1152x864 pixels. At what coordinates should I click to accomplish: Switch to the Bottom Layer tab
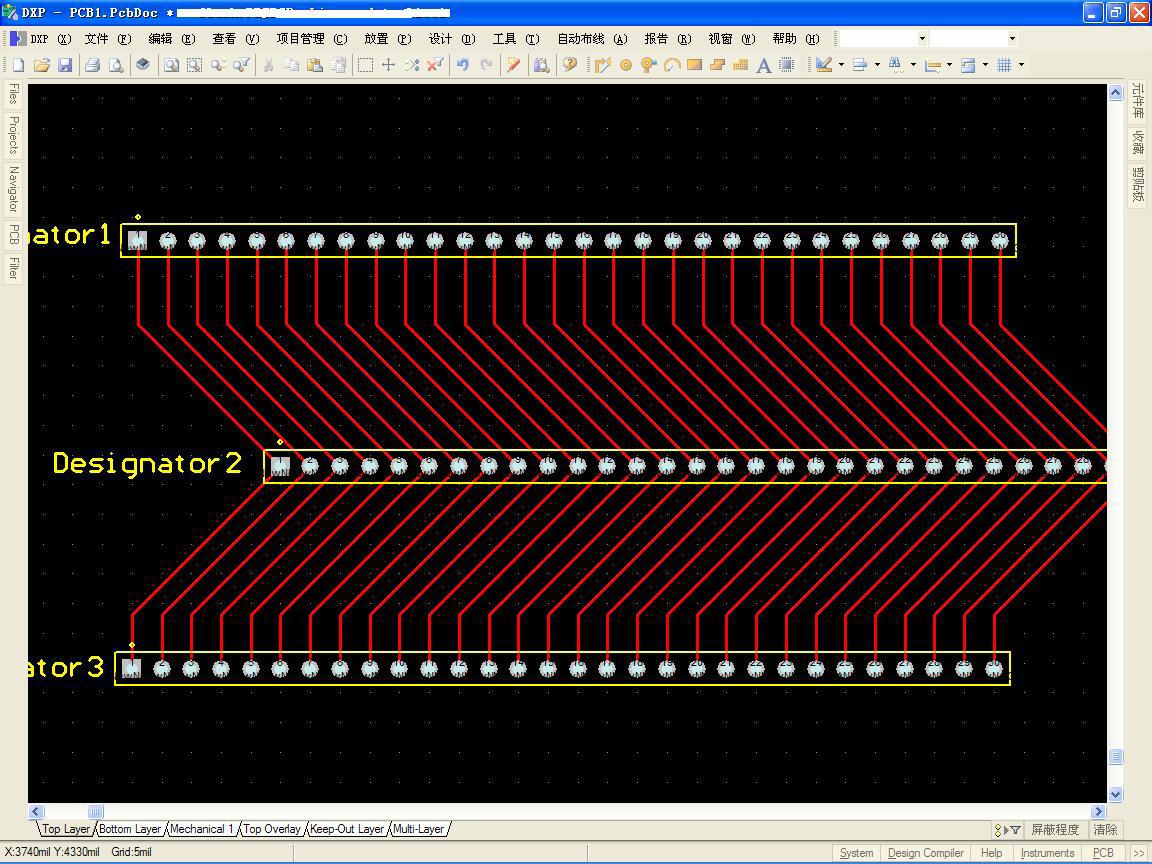point(130,829)
